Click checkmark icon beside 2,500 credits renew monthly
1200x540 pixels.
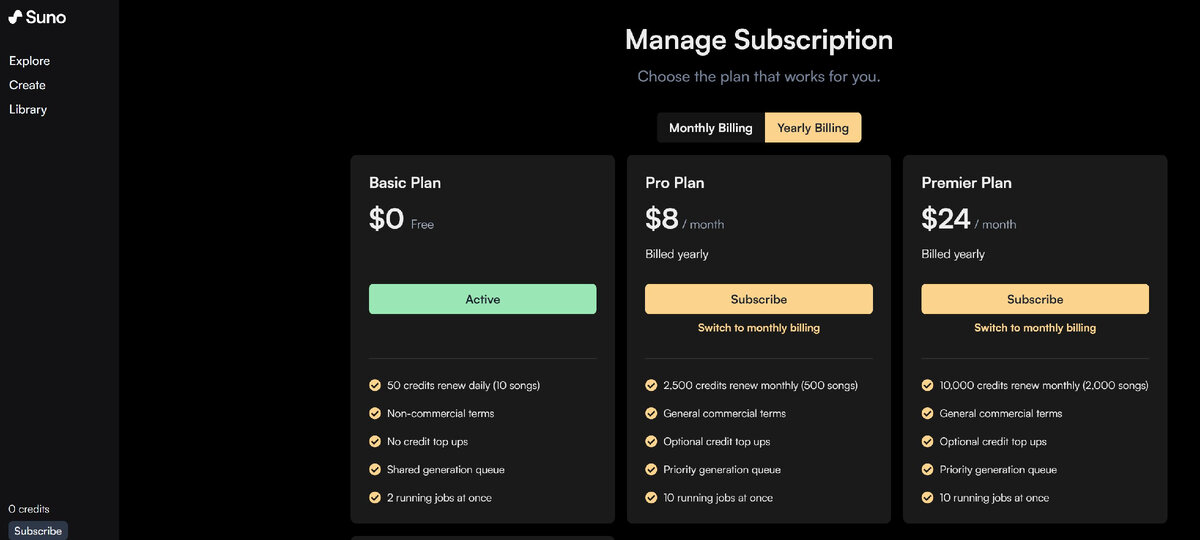point(651,385)
